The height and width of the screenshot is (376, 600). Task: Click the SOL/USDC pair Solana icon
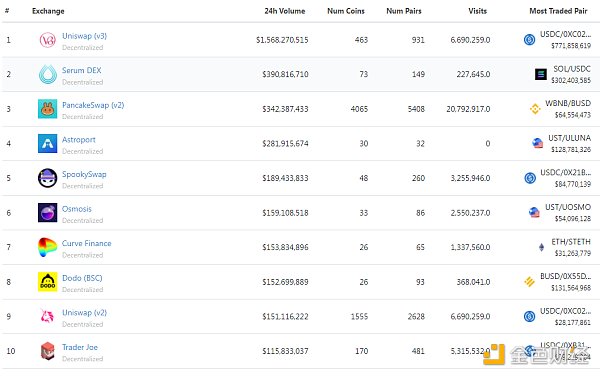coord(540,74)
